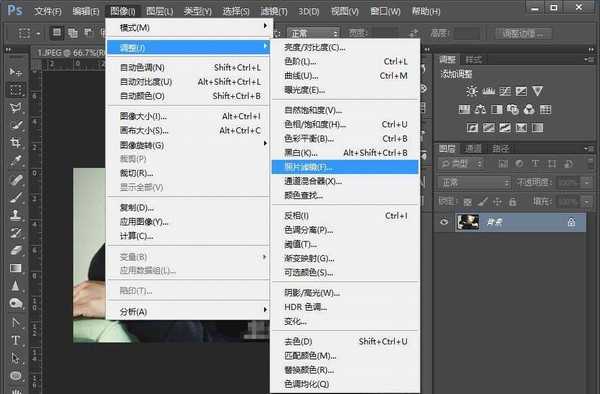
Task: Switch to the 通道 tab
Action: 473,148
